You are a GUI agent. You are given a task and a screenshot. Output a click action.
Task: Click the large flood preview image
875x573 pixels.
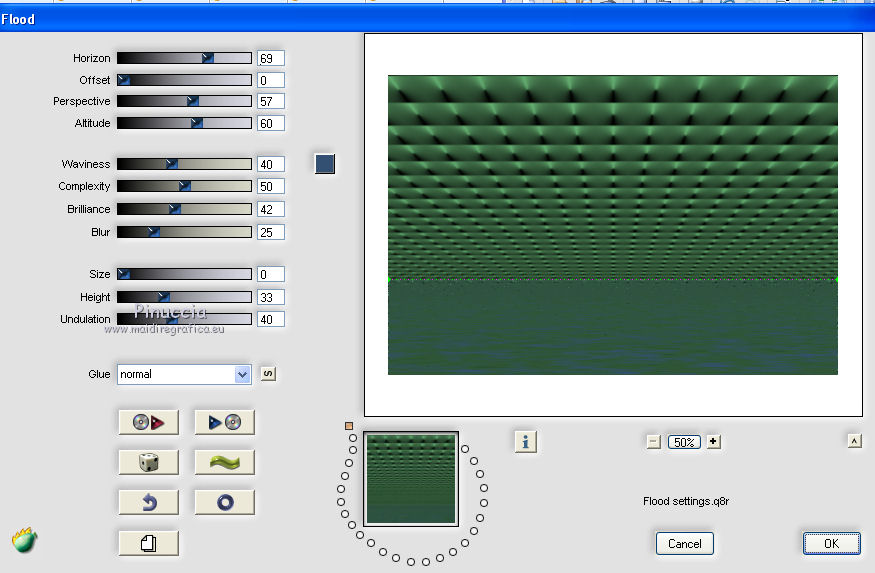pos(613,225)
